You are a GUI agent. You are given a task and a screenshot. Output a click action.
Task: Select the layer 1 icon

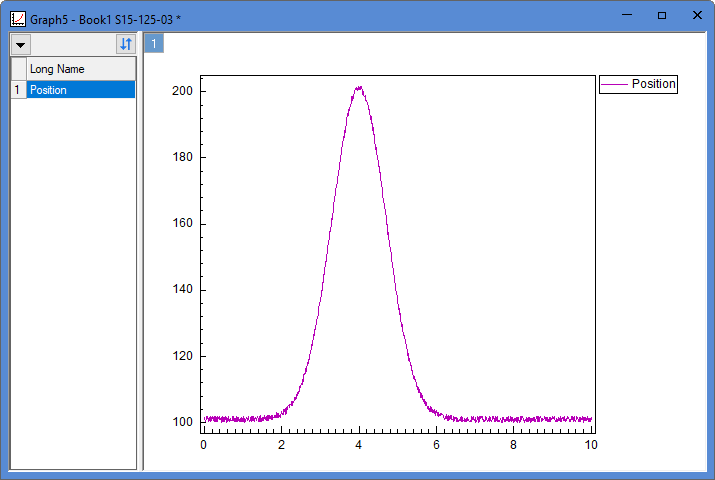tap(154, 44)
